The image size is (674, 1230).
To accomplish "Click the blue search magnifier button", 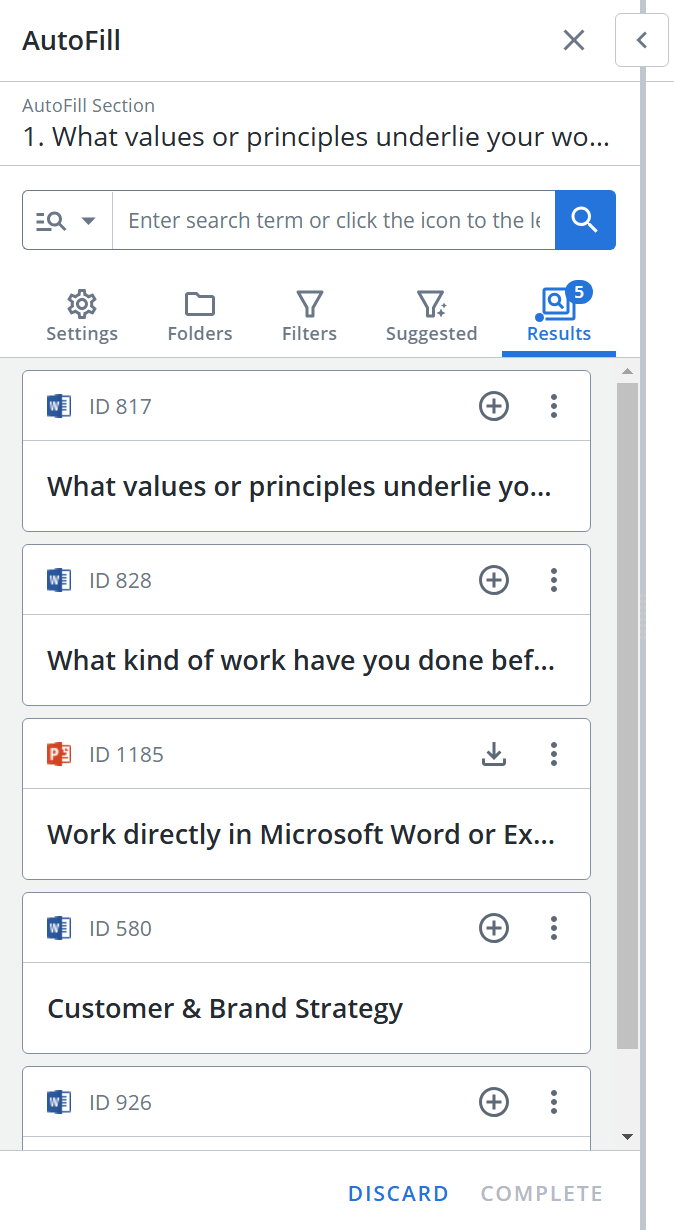I will click(x=585, y=220).
